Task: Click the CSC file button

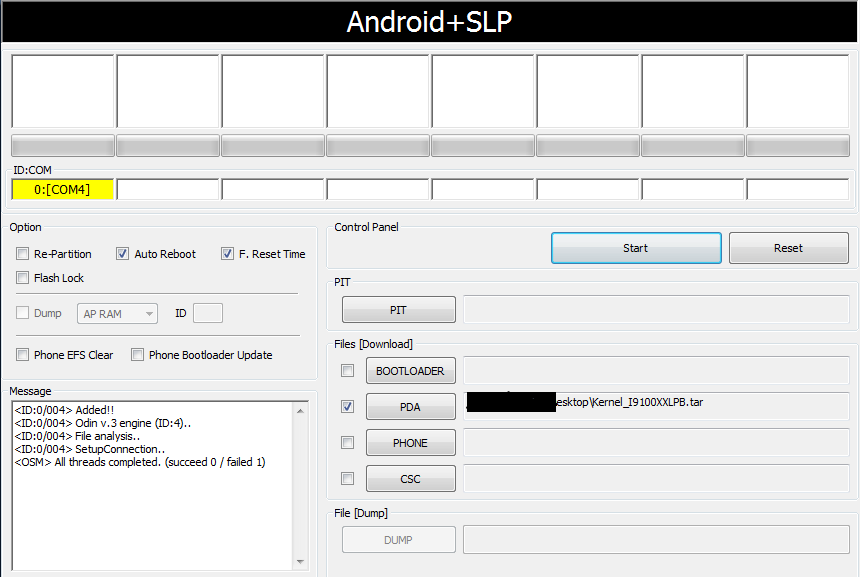Action: coord(411,479)
